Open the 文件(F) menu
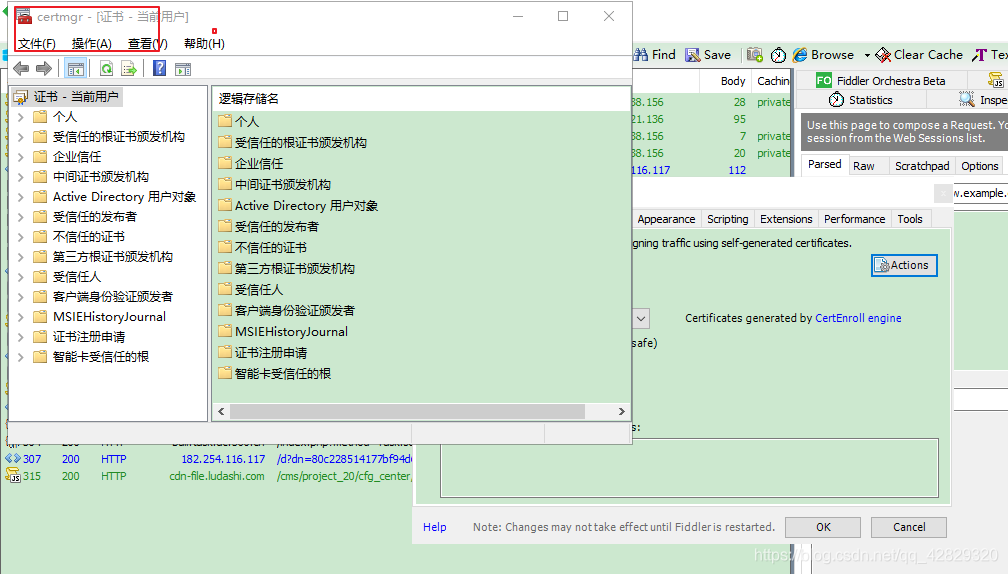 tap(37, 44)
